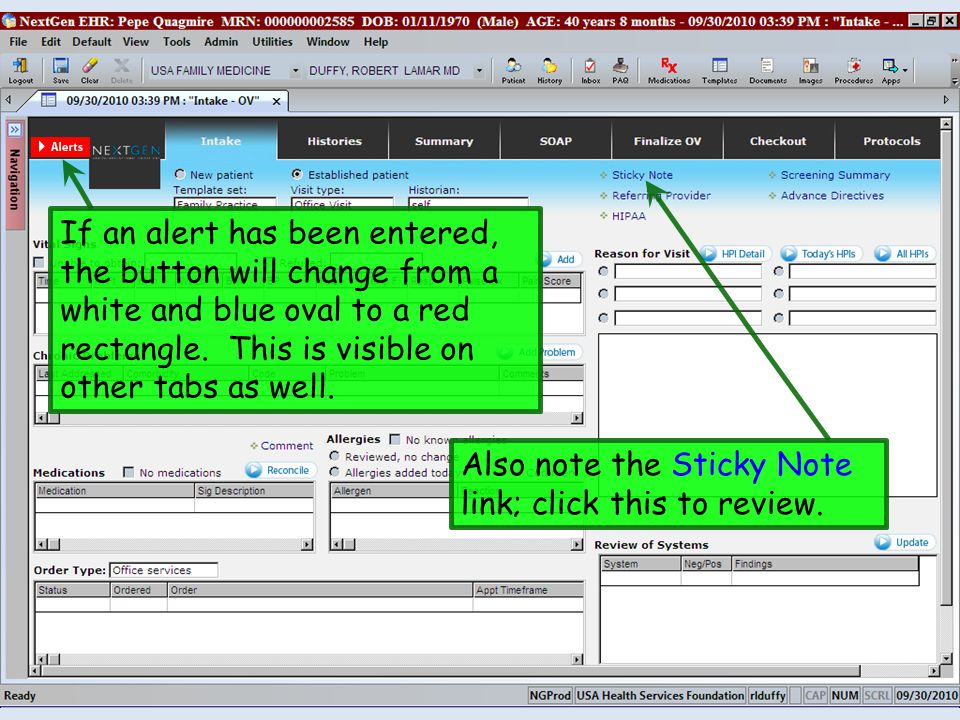Click the Order Type field Office services
The width and height of the screenshot is (960, 720).
(x=163, y=570)
